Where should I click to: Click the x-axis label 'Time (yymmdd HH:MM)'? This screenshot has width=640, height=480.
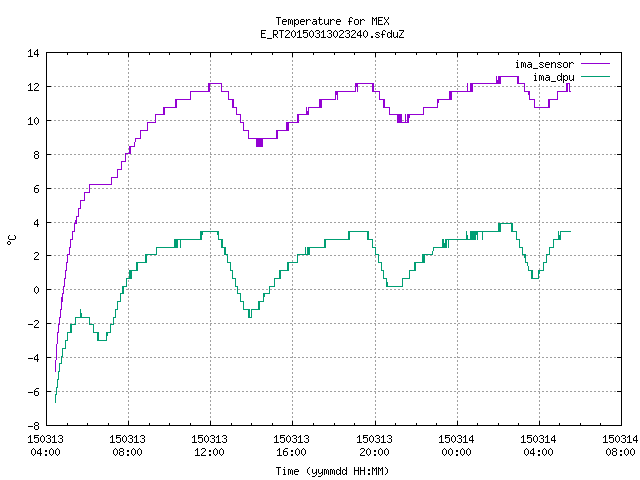pos(332,471)
